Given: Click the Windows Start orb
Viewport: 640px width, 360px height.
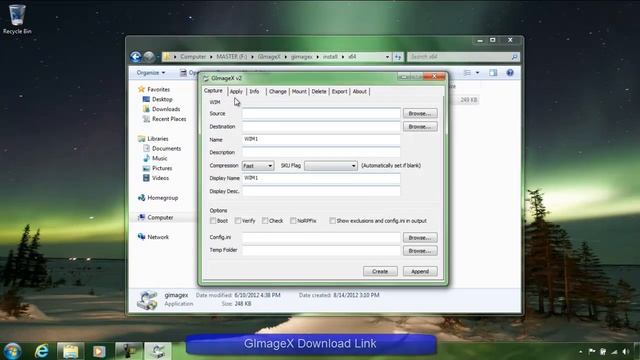Looking at the screenshot, I should pyautogui.click(x=12, y=351).
